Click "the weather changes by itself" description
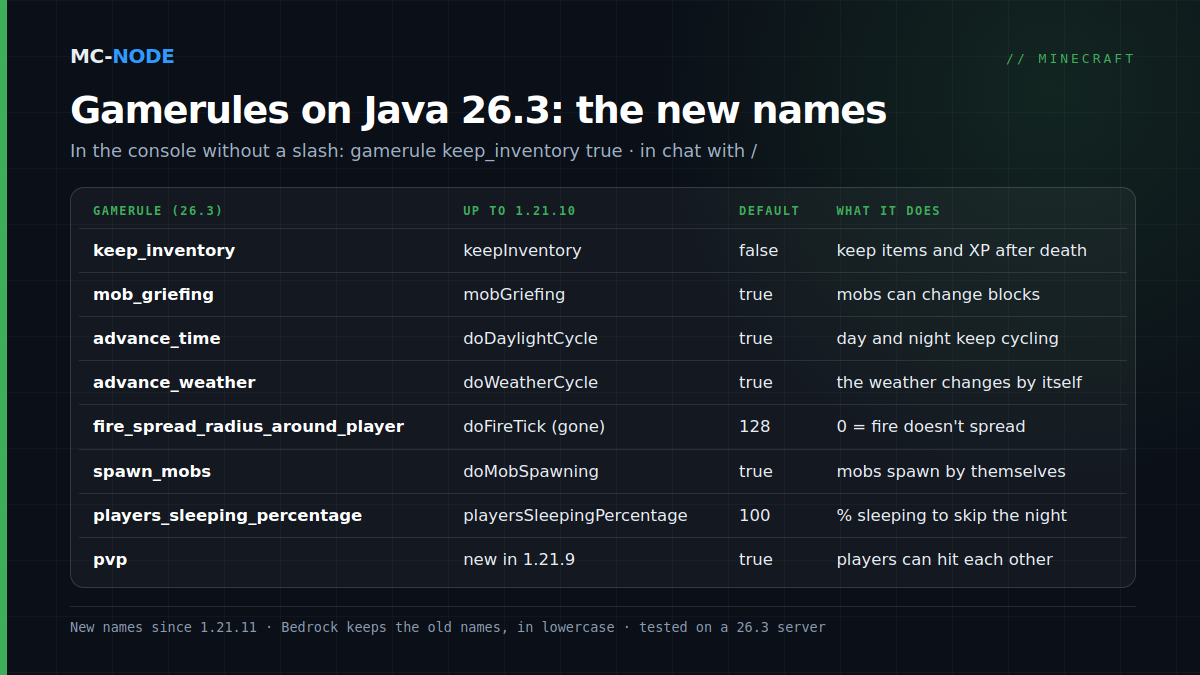This screenshot has width=1200, height=675. tap(959, 382)
